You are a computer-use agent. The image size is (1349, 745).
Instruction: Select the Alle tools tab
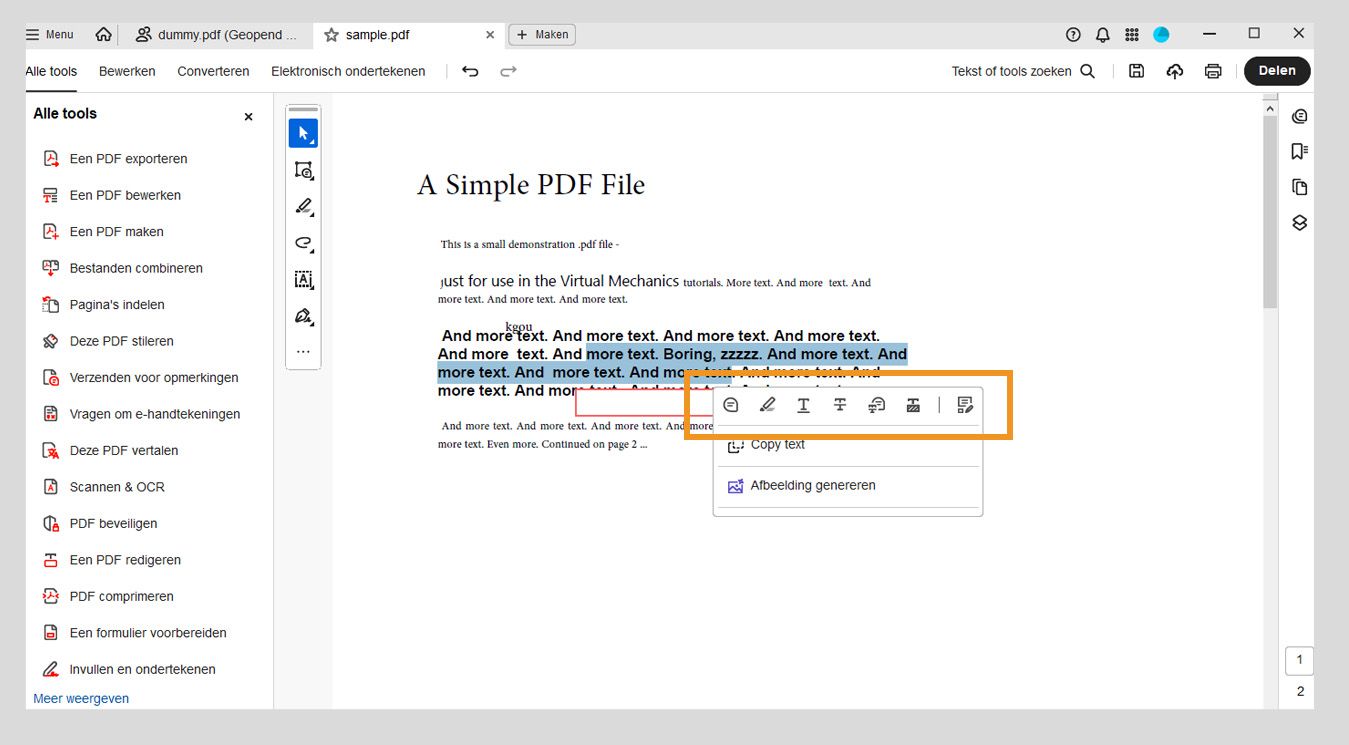click(x=51, y=71)
